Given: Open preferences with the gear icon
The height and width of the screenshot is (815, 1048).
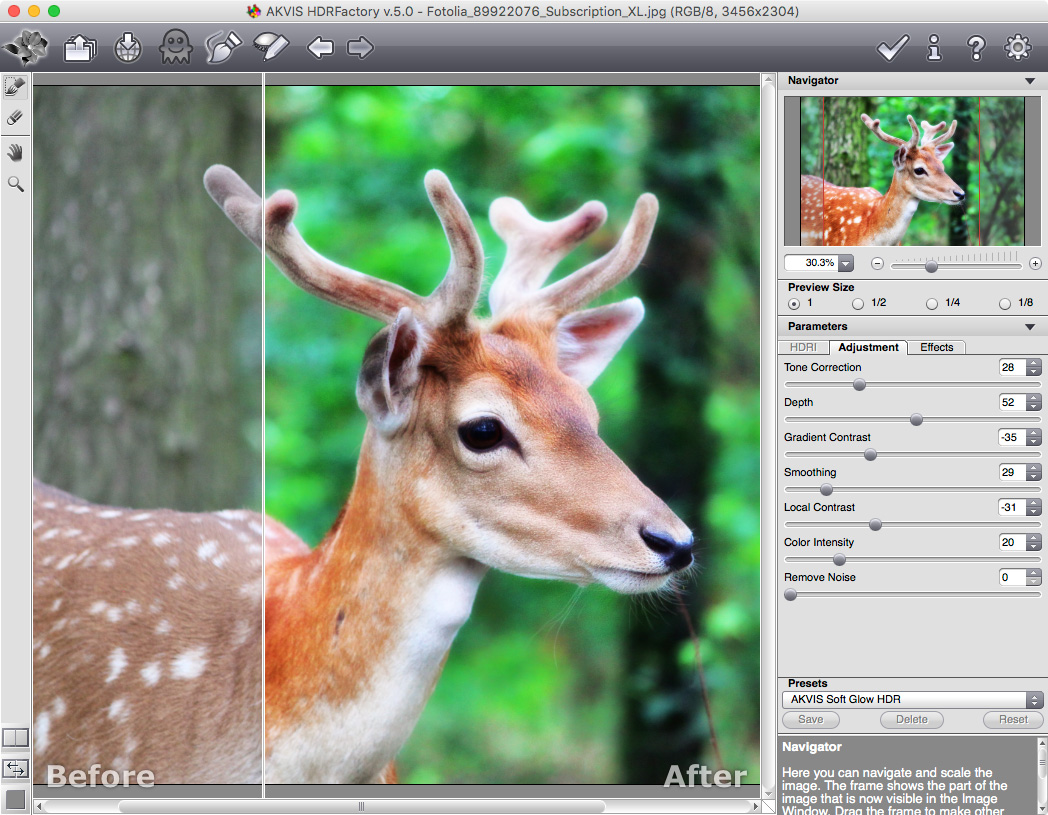Looking at the screenshot, I should pos(1018,47).
